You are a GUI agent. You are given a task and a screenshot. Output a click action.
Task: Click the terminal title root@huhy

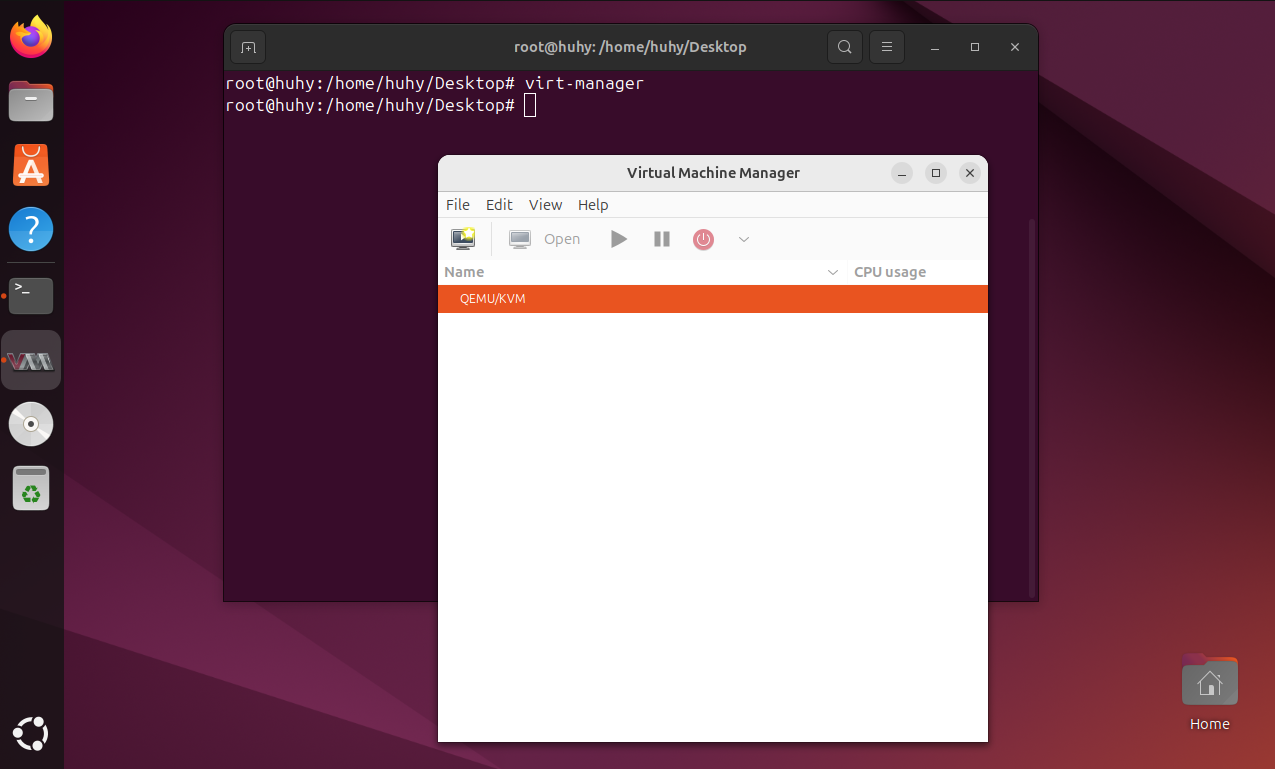pyautogui.click(x=630, y=47)
